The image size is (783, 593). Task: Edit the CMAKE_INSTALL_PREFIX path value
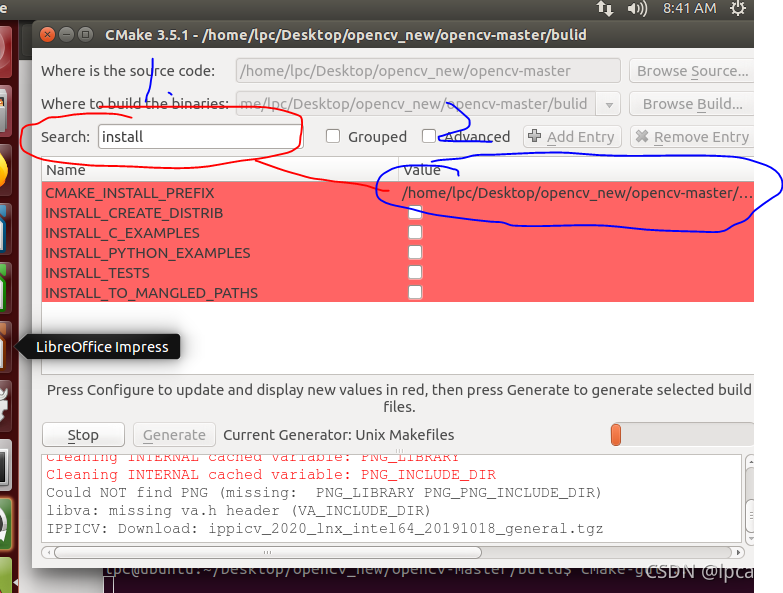click(576, 193)
